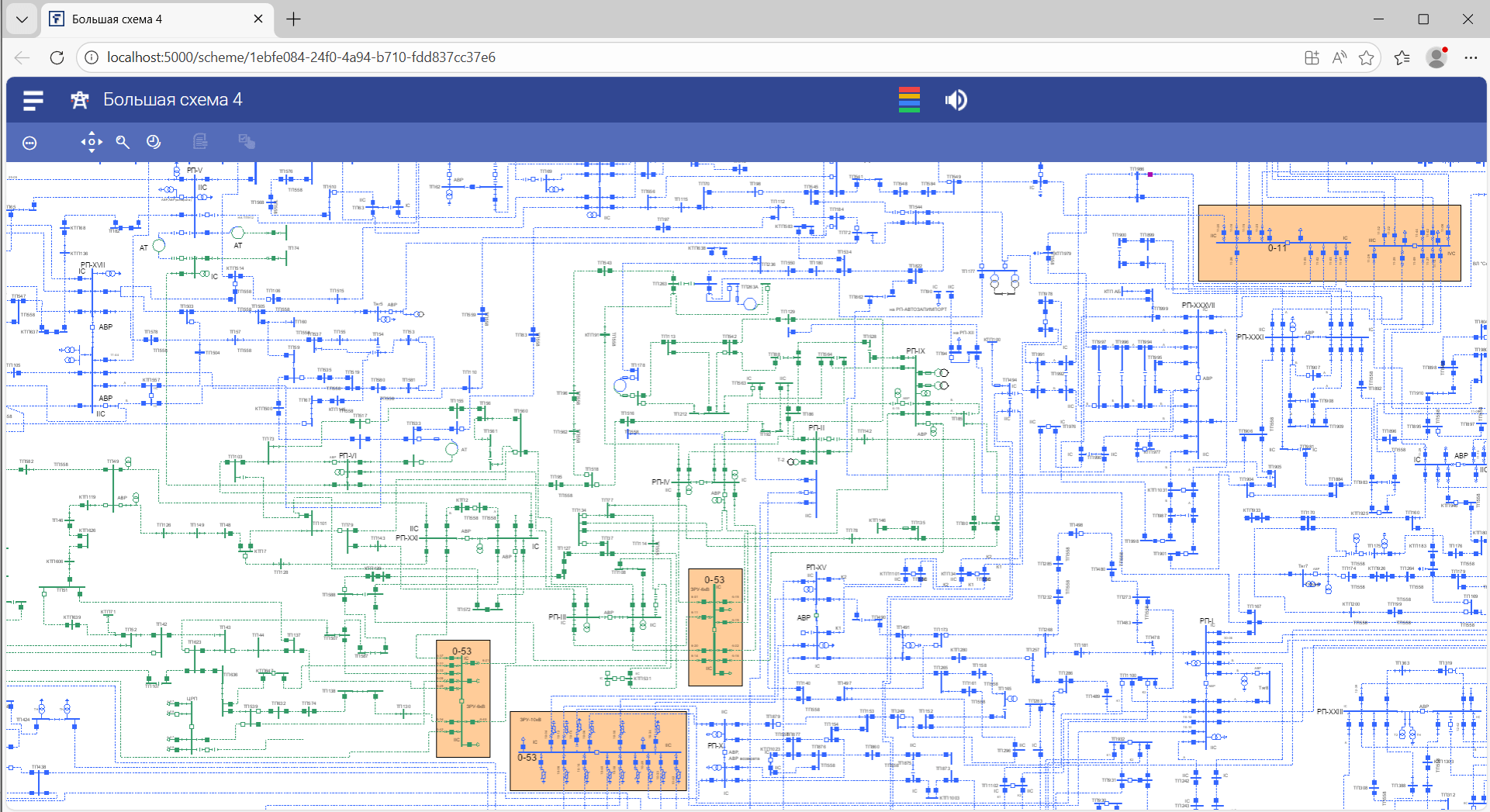Activate the magnifier search tool
The height and width of the screenshot is (812, 1490).
click(123, 142)
